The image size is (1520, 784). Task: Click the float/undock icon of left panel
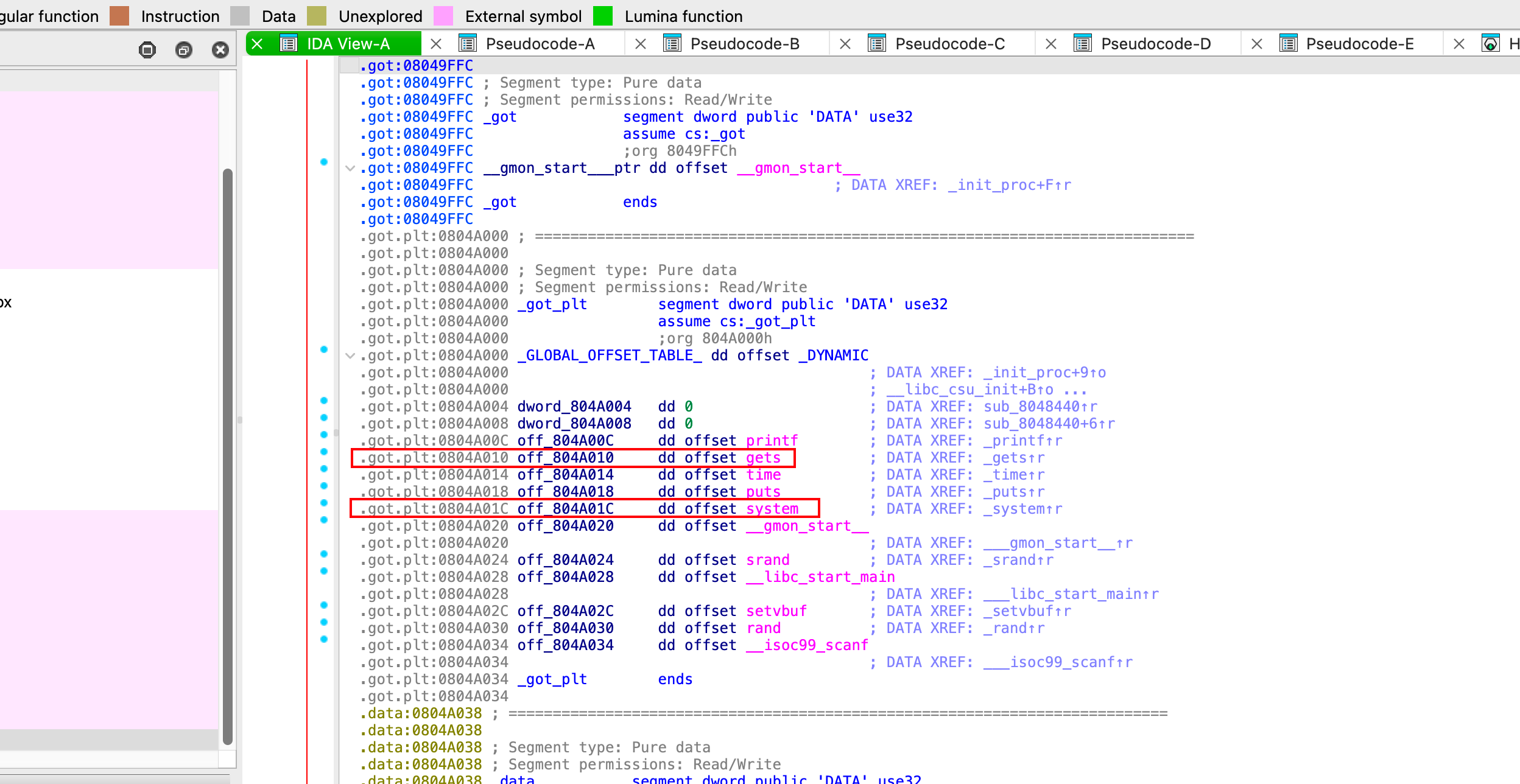[184, 50]
